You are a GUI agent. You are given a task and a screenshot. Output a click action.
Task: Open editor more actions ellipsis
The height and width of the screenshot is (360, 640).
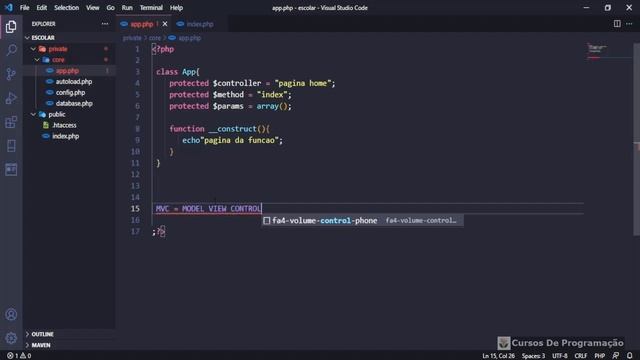(x=629, y=24)
